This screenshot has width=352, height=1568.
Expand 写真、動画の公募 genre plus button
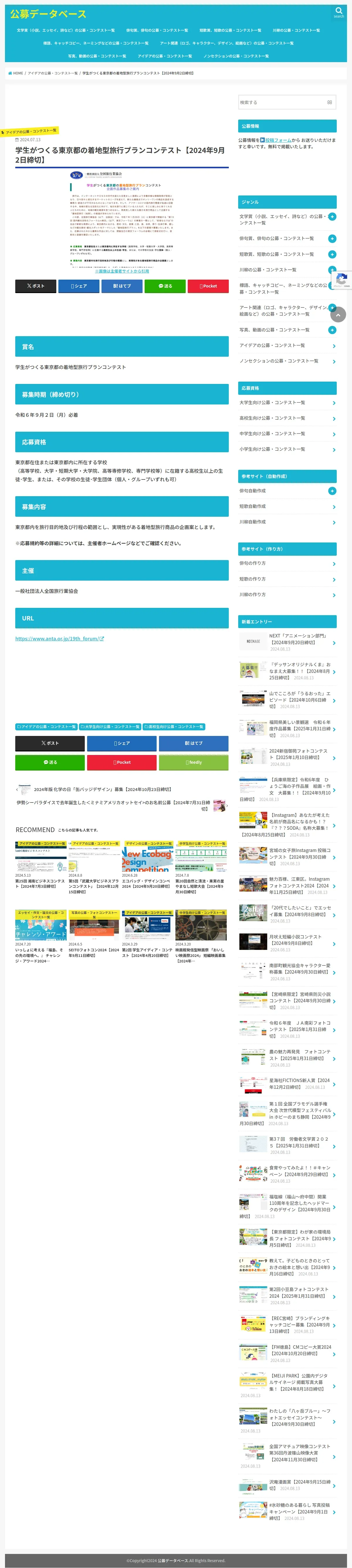[332, 330]
